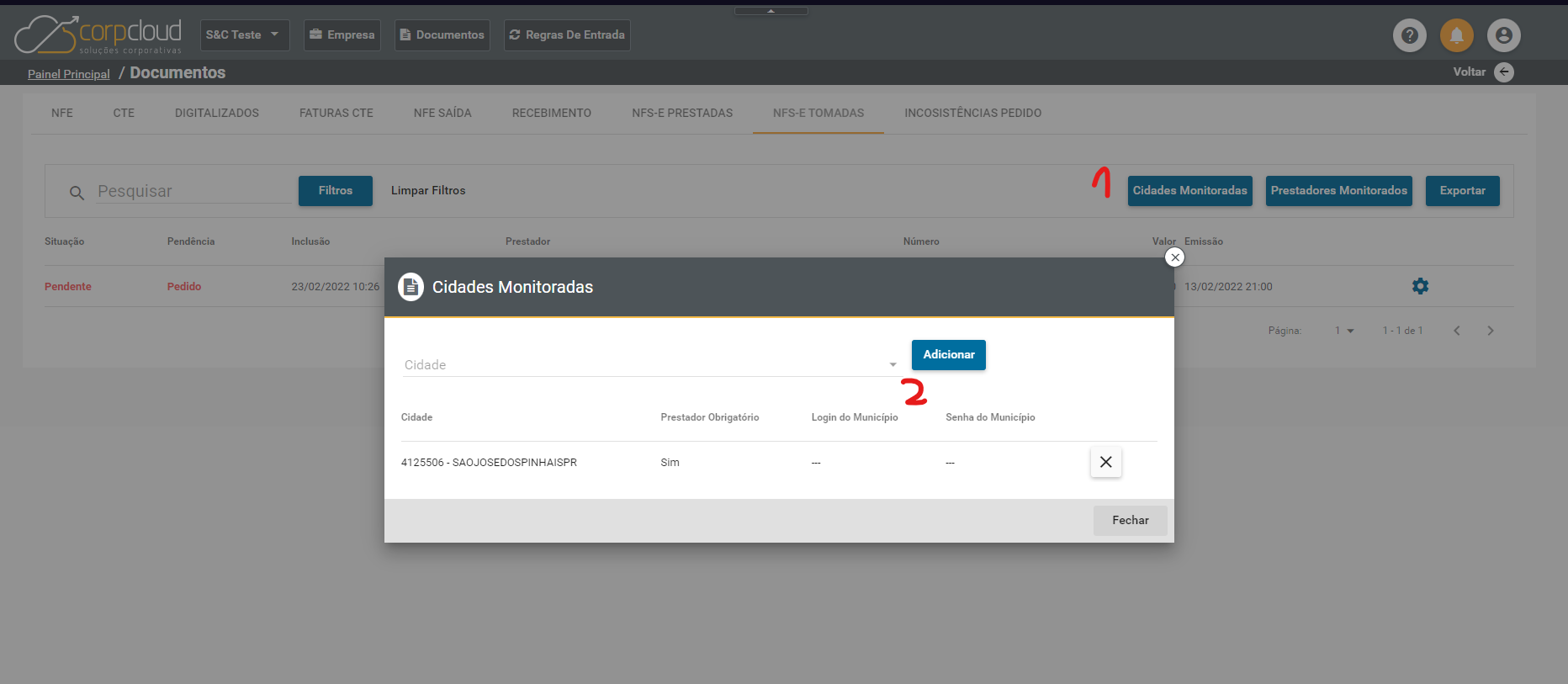Switch to the NFS-E PRESTADAS tab
Image resolution: width=1568 pixels, height=684 pixels.
pos(682,113)
